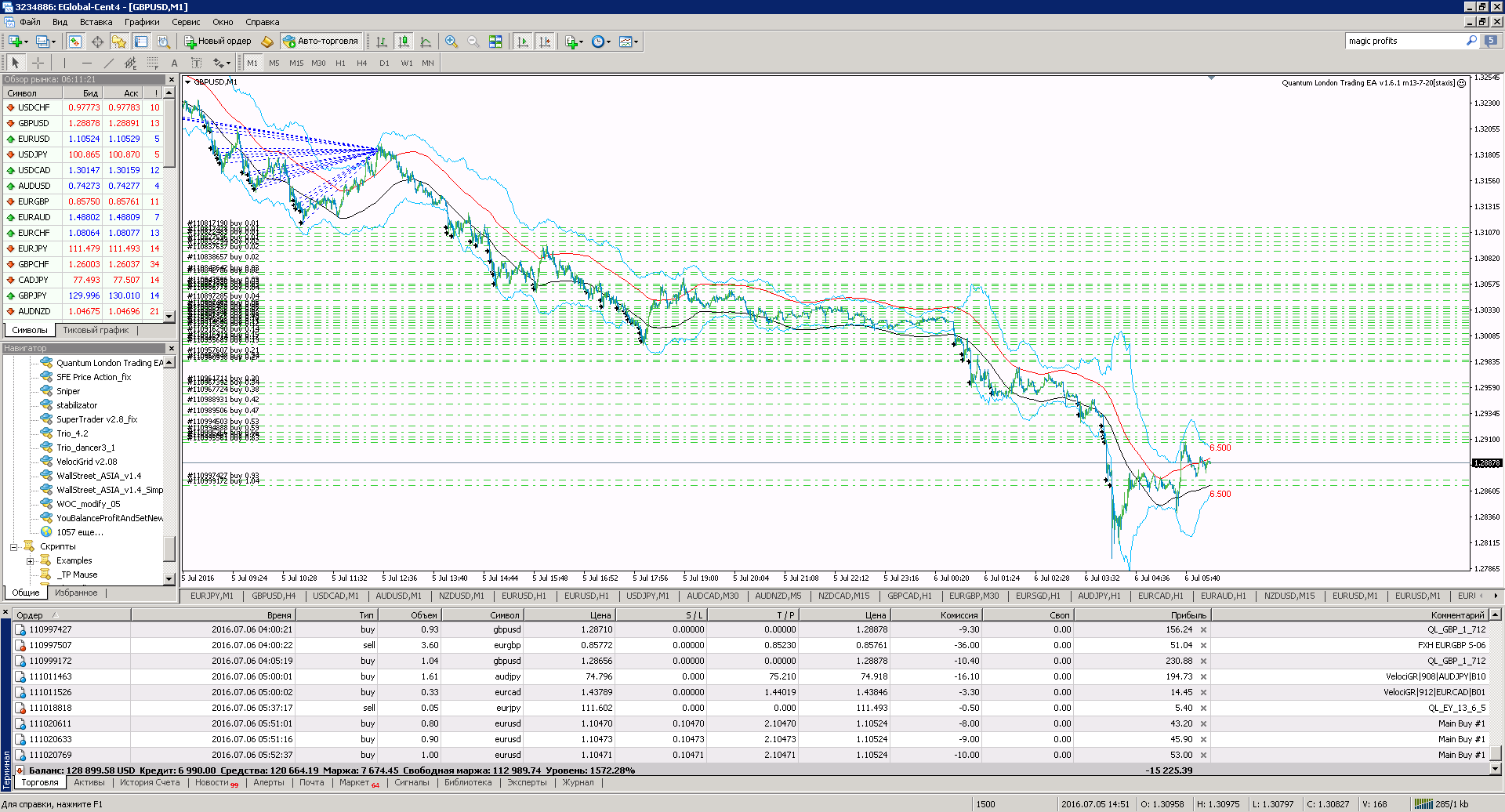Open the indicators list icon
This screenshot has height=812, width=1505.
(571, 42)
